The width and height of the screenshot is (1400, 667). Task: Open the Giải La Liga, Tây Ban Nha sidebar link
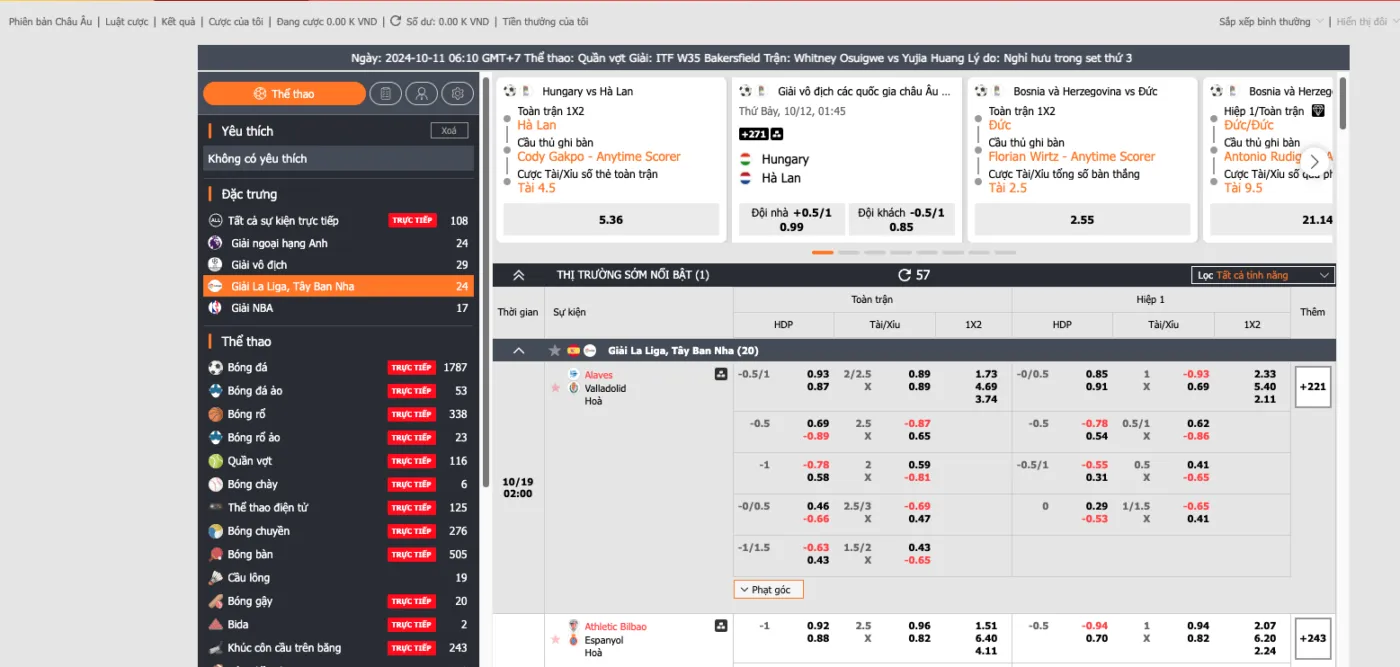[x=338, y=286]
